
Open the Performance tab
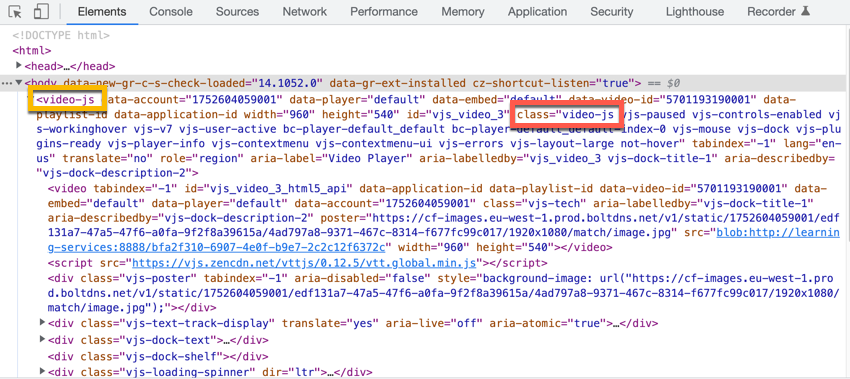pyautogui.click(x=384, y=11)
